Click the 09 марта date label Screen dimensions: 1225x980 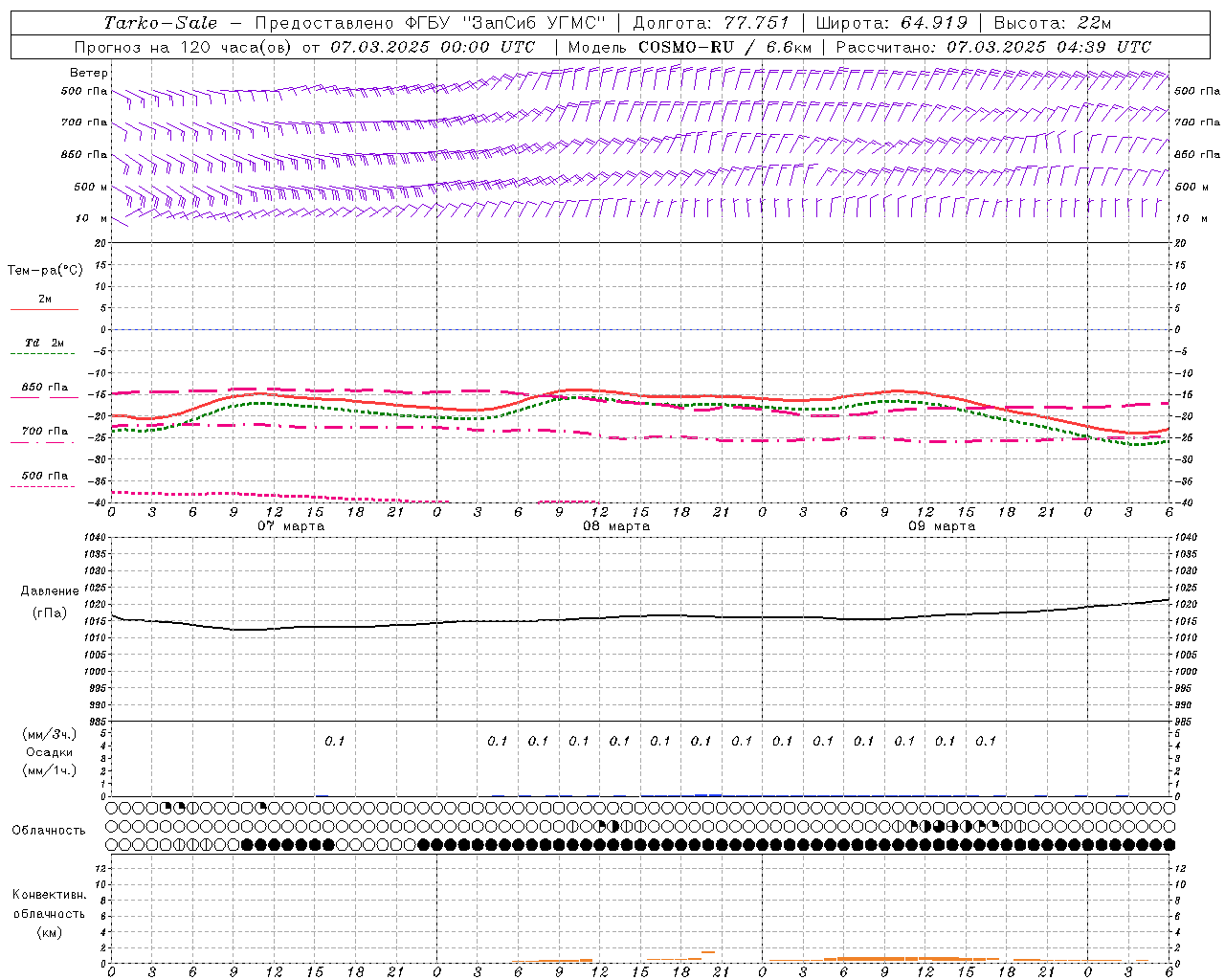pyautogui.click(x=942, y=526)
